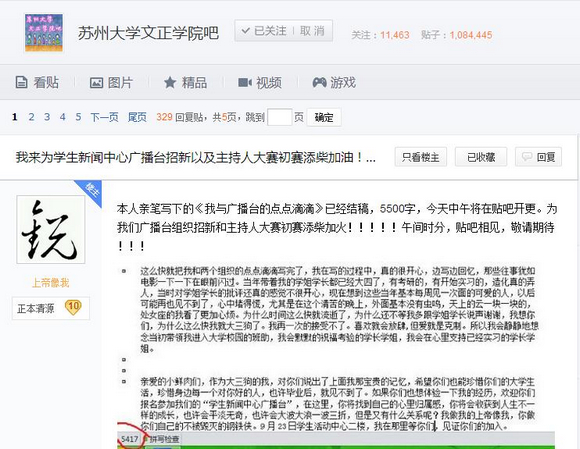Click the 游戏 gamepad icon
580x449 pixels.
pos(319,82)
